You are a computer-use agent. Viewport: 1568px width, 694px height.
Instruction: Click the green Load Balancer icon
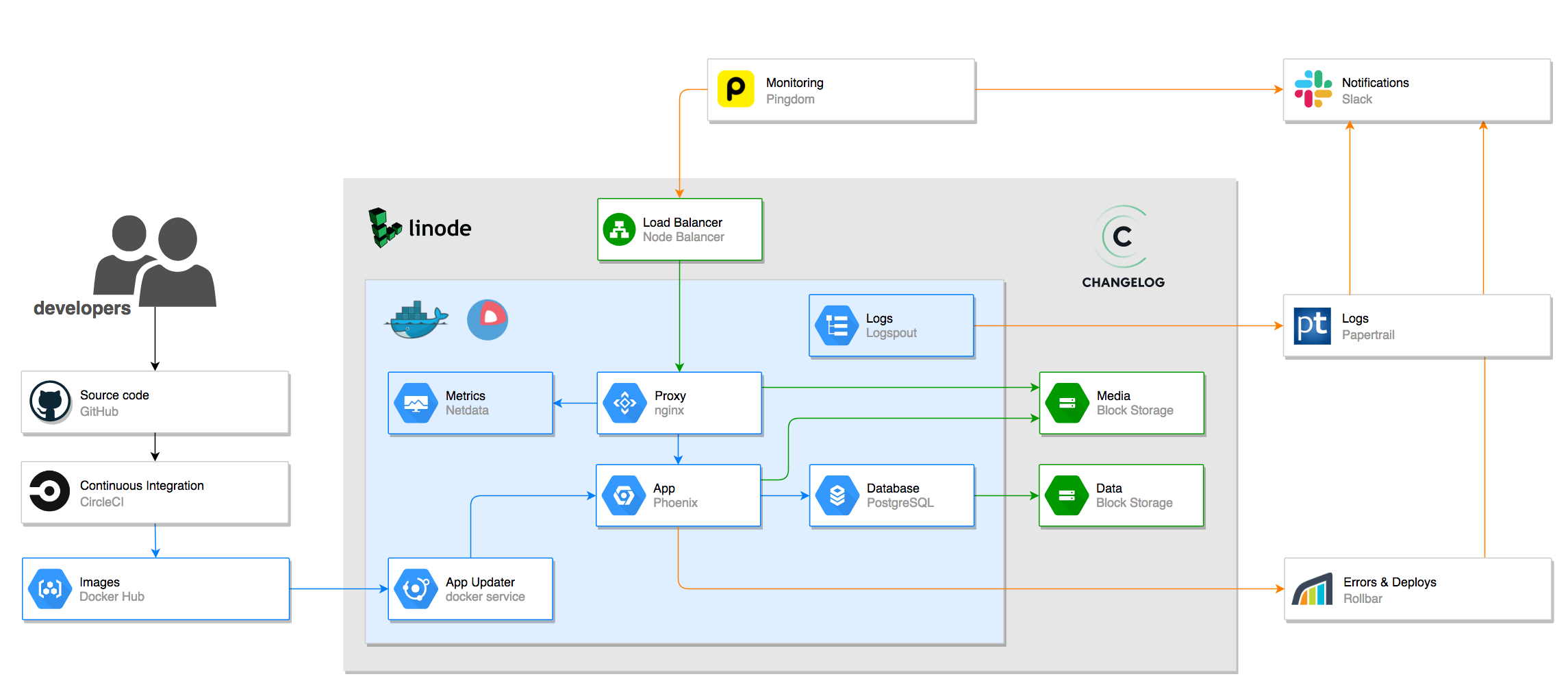[x=619, y=230]
